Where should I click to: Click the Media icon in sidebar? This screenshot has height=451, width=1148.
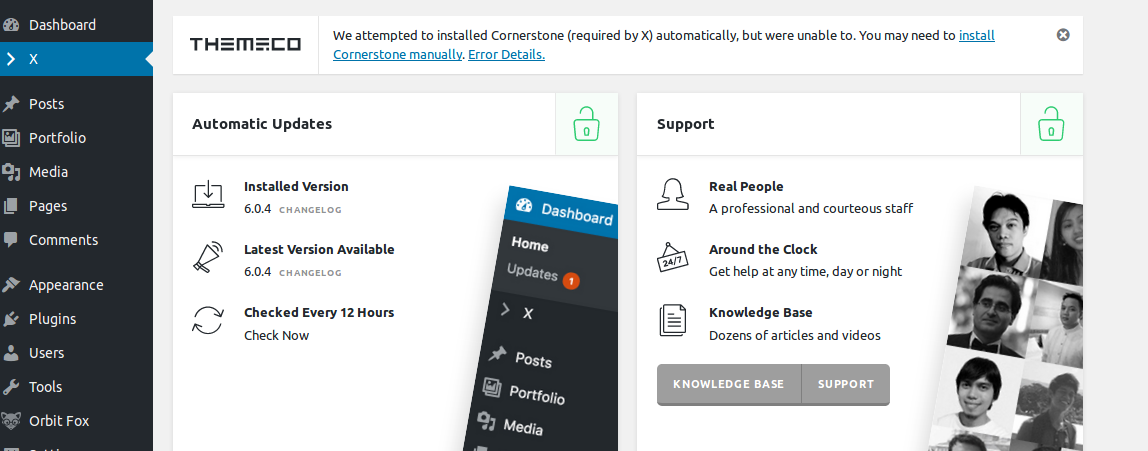[x=11, y=172]
